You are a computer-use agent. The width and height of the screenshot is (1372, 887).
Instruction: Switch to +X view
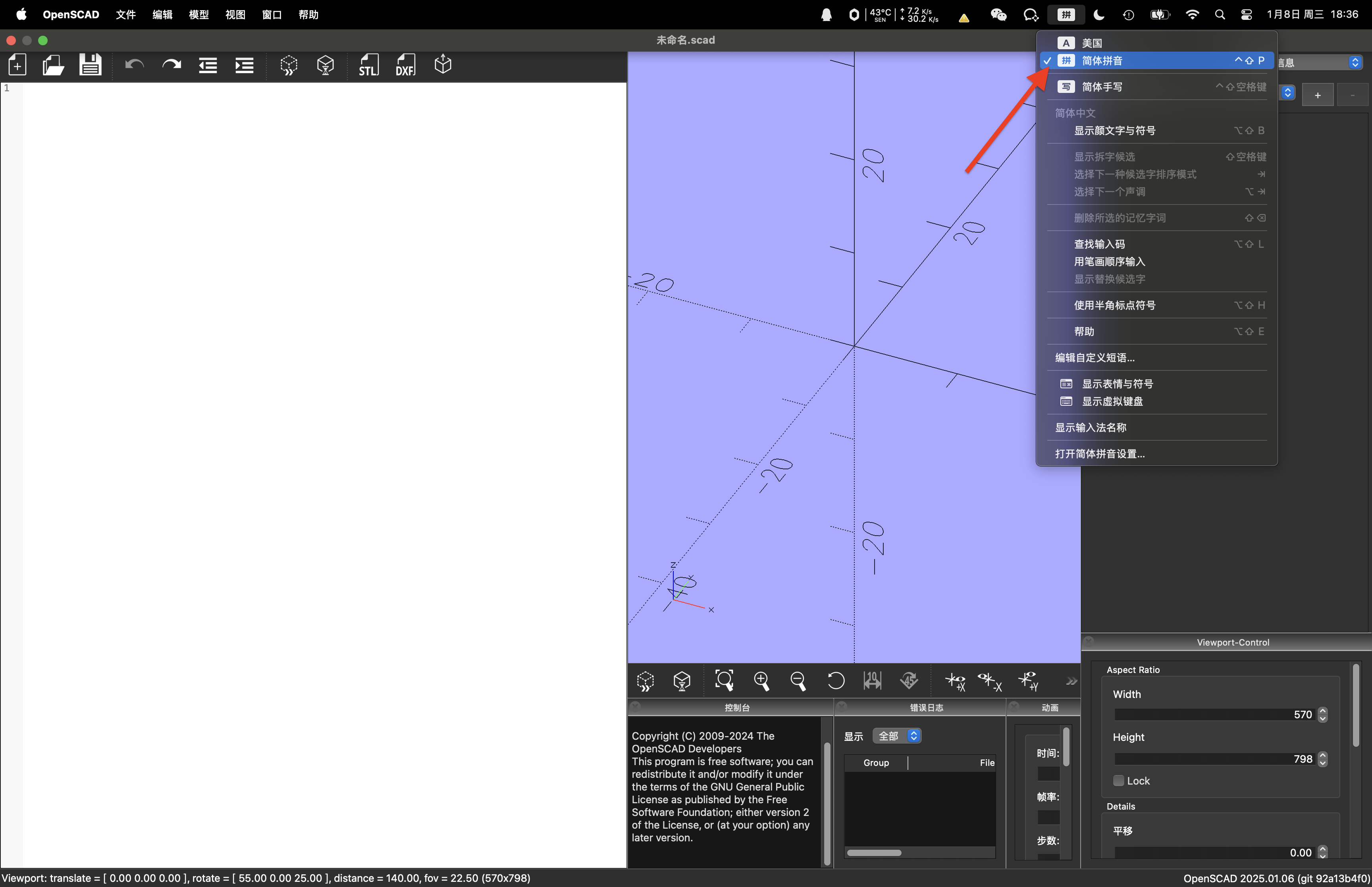tap(955, 681)
